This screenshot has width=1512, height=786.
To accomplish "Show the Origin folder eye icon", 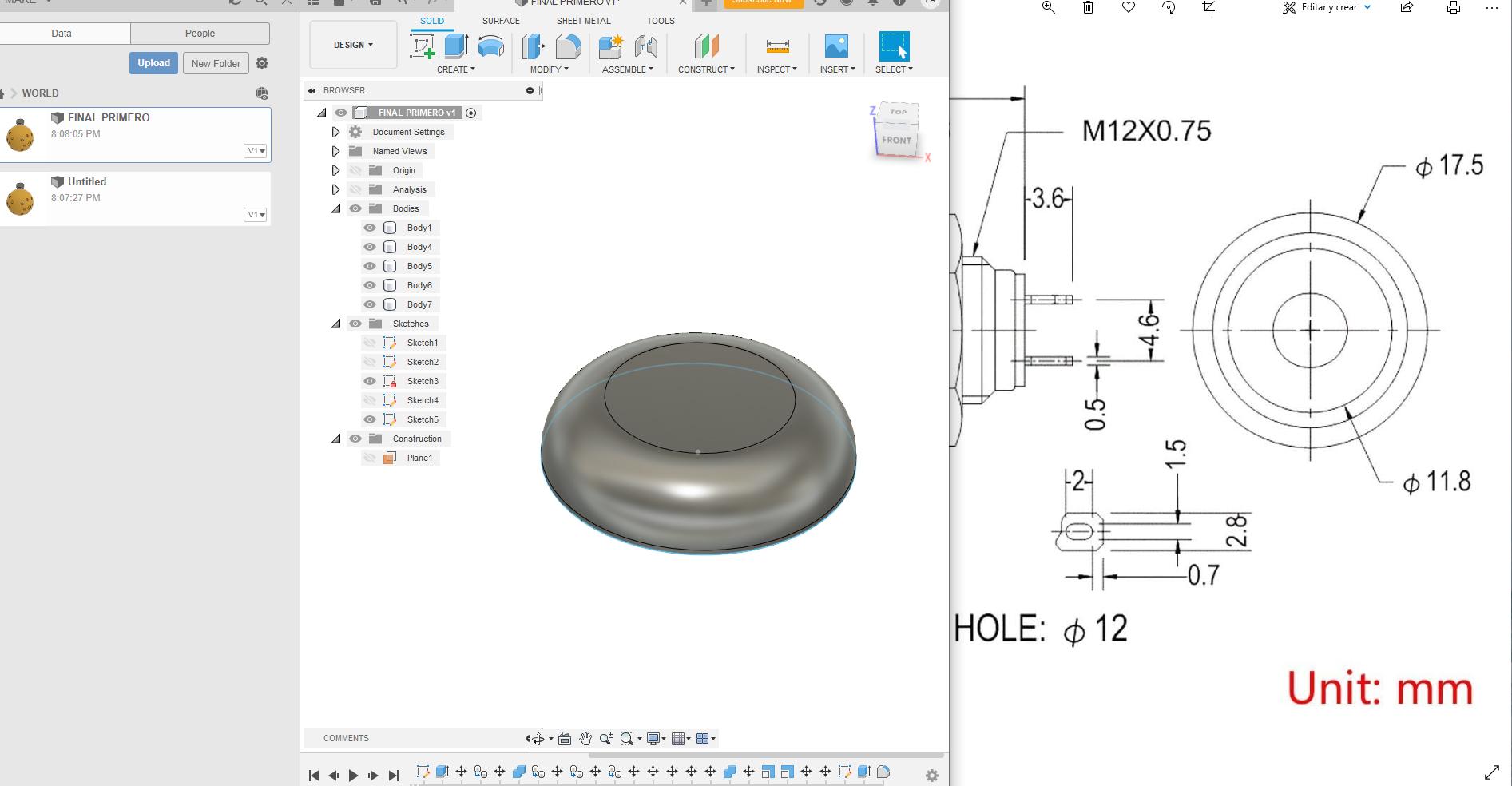I will [x=355, y=170].
